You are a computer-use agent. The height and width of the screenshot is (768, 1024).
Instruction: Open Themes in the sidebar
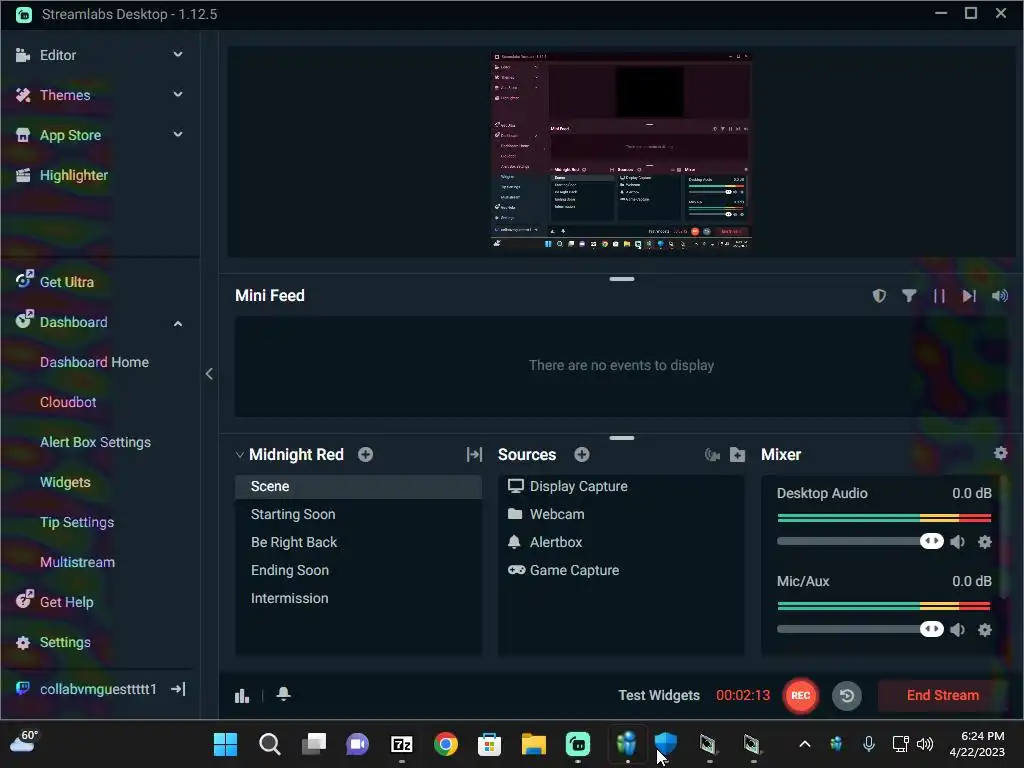pos(65,95)
